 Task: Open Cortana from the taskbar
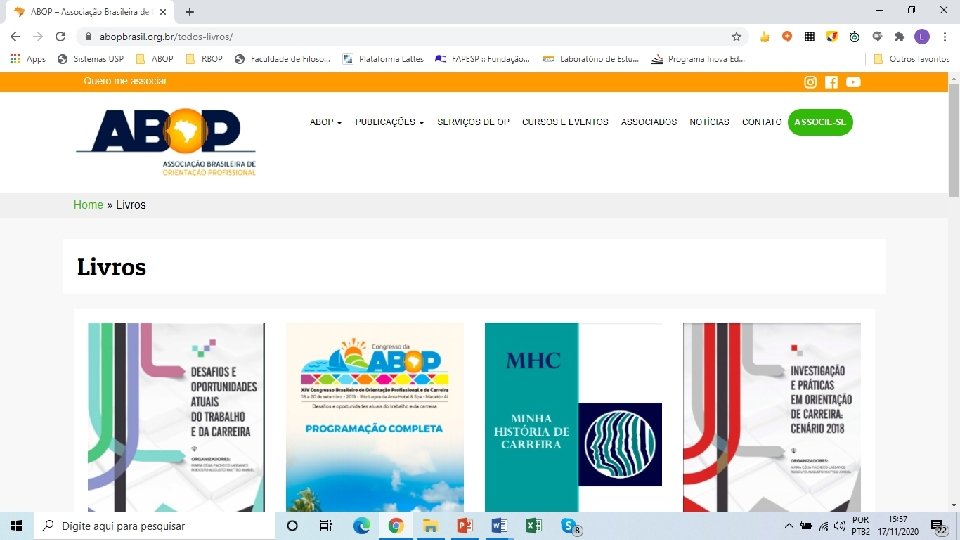click(x=292, y=526)
